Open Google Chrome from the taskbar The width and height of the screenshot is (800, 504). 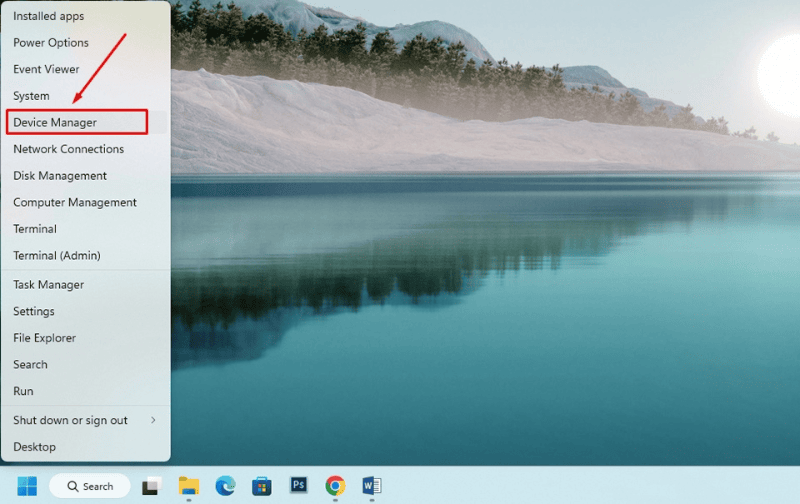click(x=335, y=486)
